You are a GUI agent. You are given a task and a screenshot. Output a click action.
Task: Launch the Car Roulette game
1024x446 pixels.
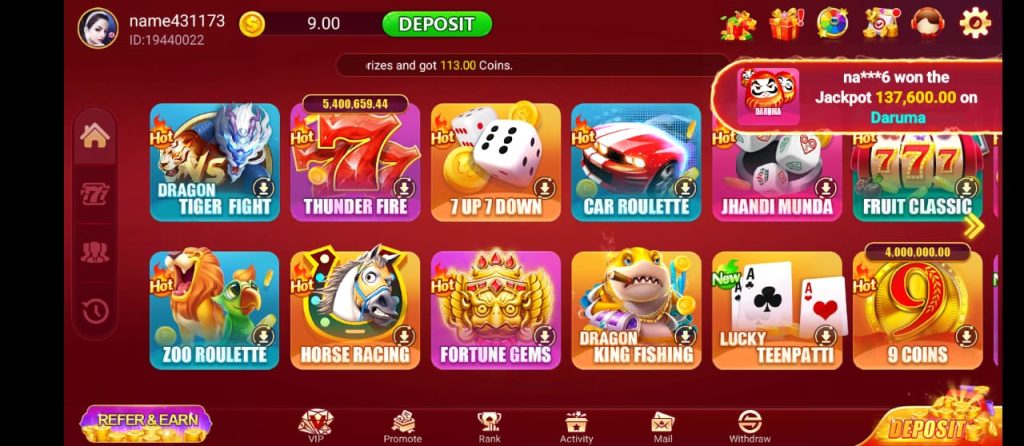(636, 162)
